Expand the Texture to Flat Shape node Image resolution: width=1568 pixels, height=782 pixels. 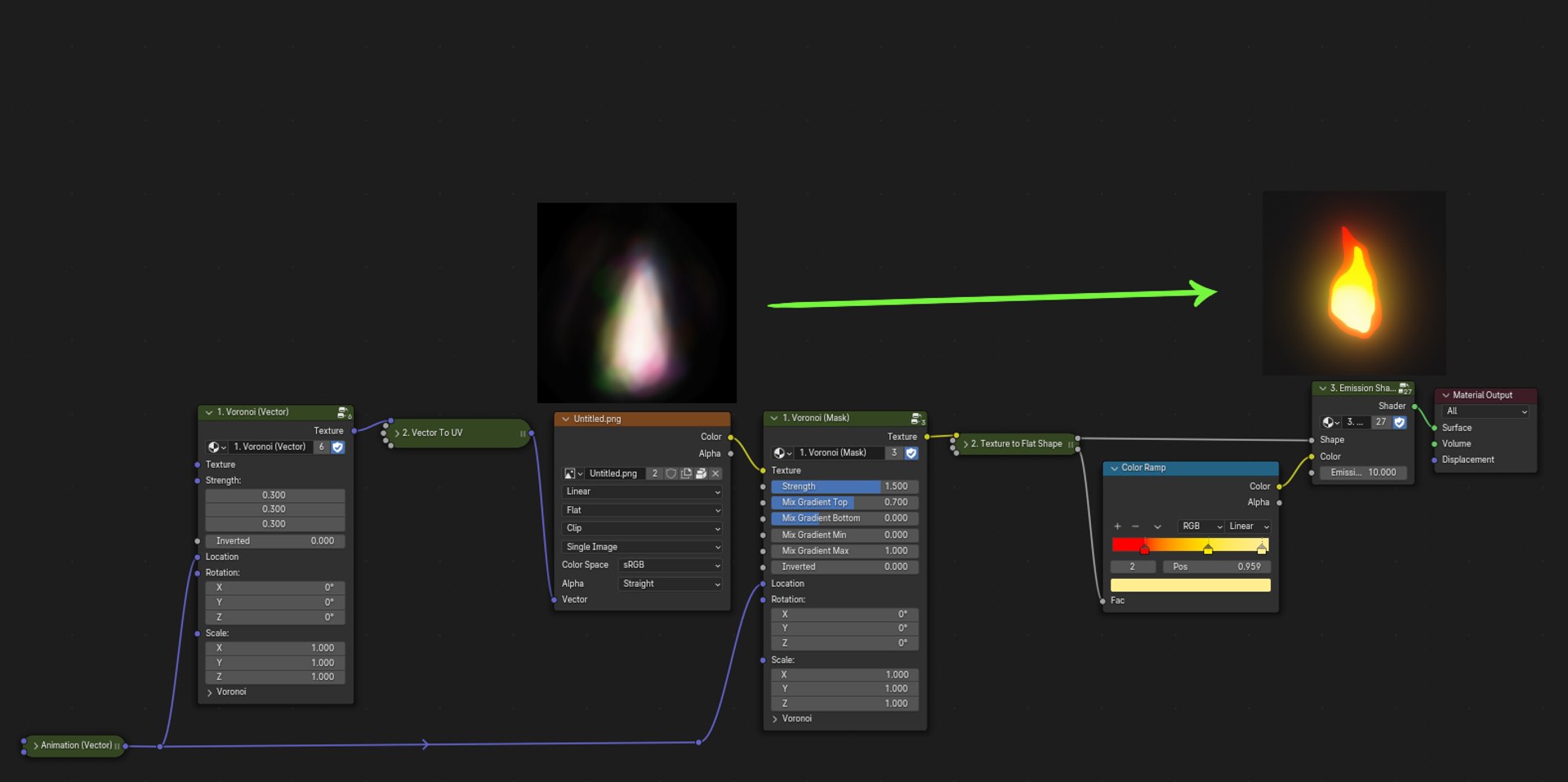click(965, 444)
